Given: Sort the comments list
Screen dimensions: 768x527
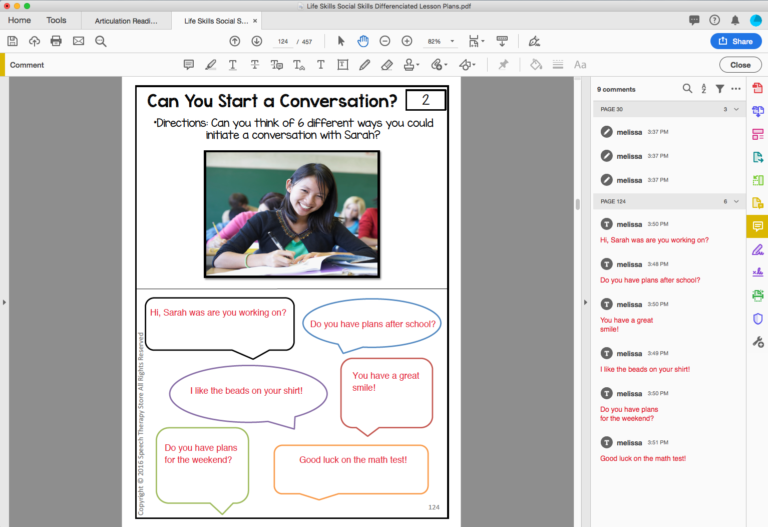Looking at the screenshot, I should (x=703, y=89).
